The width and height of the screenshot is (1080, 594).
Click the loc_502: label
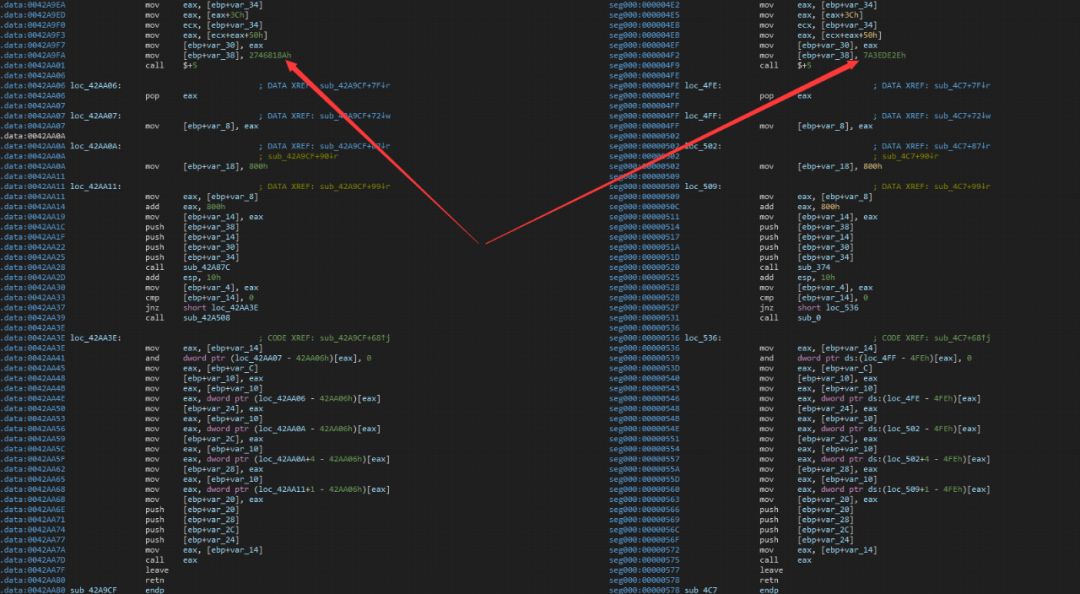[703, 147]
